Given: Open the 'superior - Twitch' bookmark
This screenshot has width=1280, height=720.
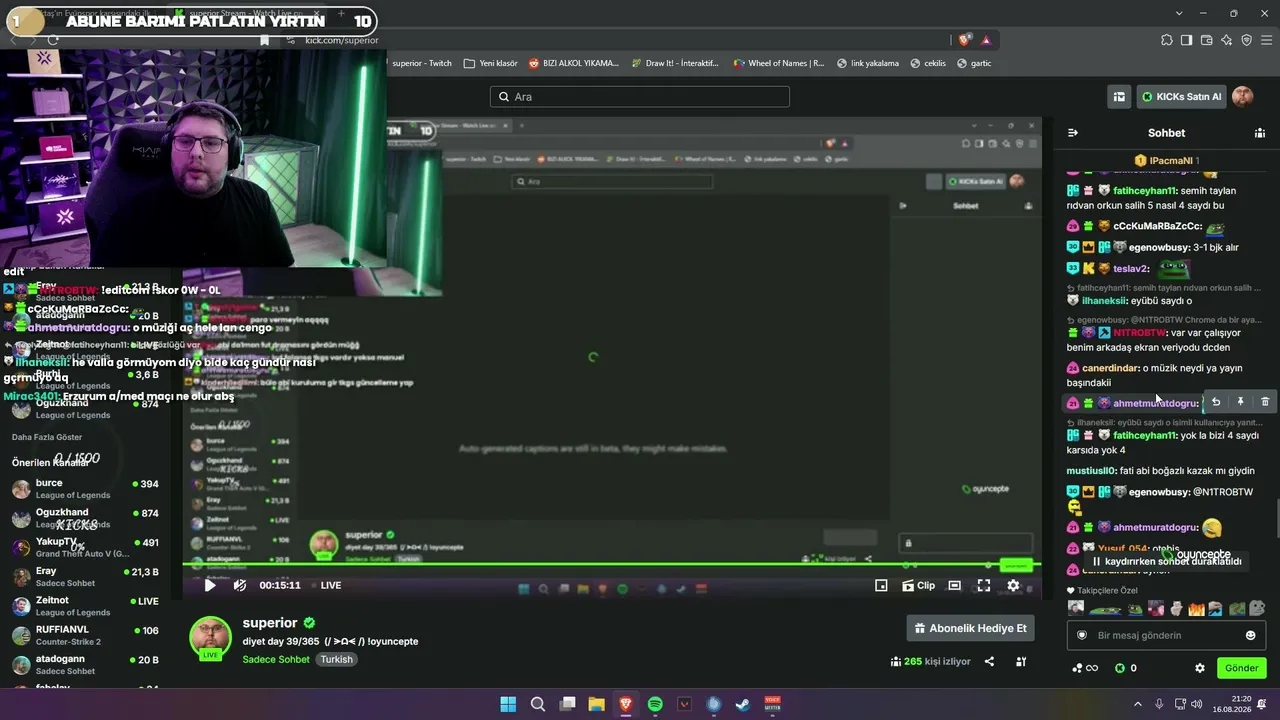Looking at the screenshot, I should [421, 63].
